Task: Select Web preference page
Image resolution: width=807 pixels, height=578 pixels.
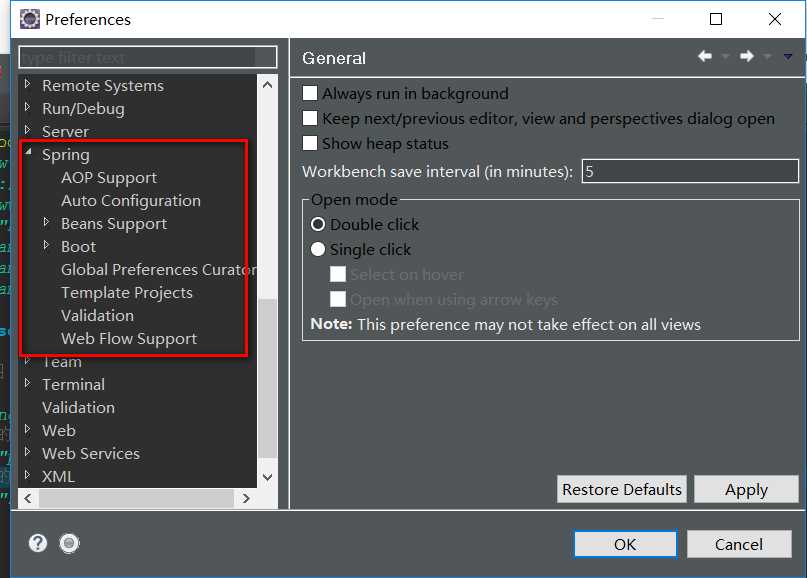Action: pyautogui.click(x=59, y=430)
